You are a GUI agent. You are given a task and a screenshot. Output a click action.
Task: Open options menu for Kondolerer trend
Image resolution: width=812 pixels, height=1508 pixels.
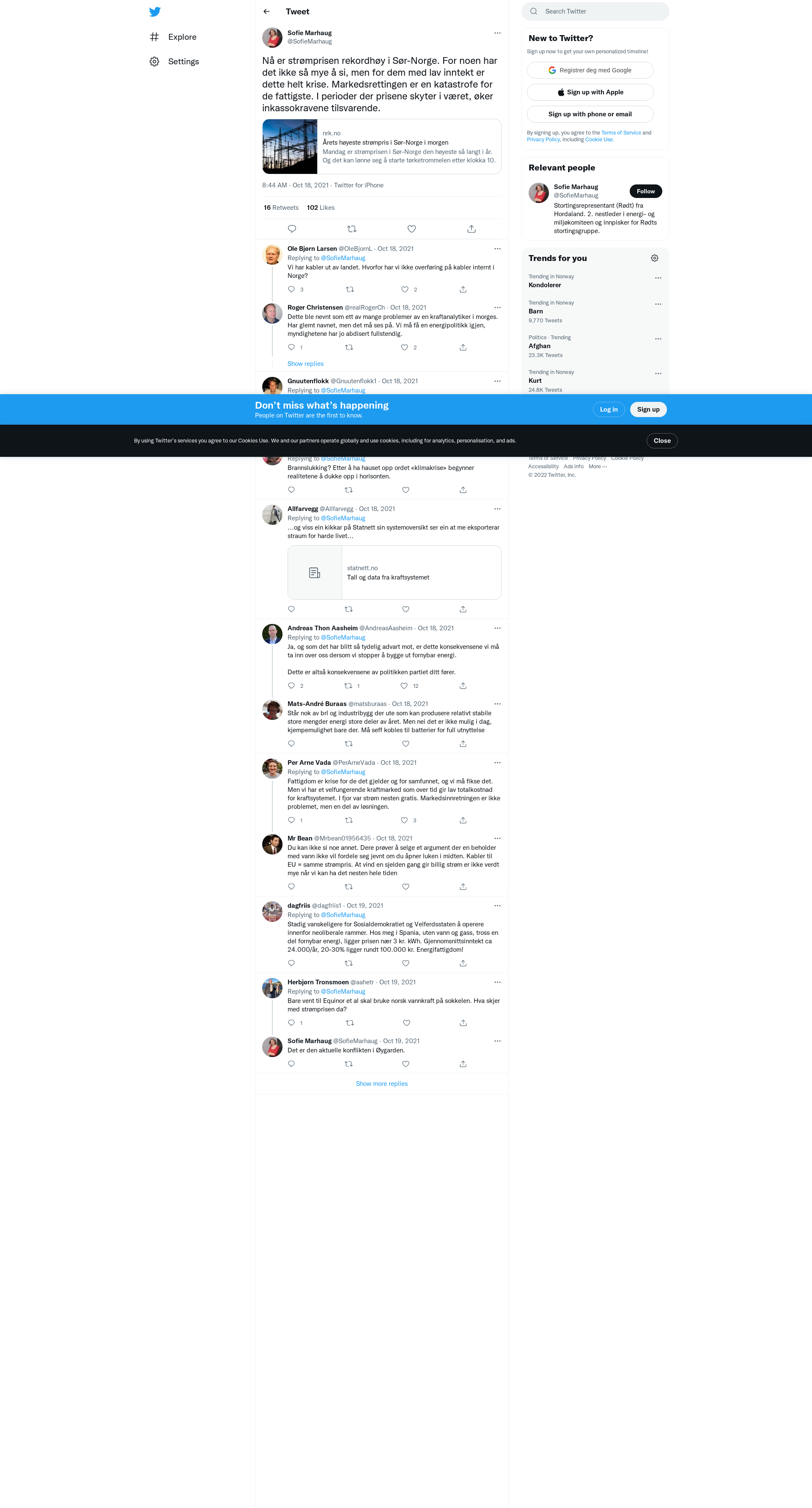pyautogui.click(x=658, y=278)
